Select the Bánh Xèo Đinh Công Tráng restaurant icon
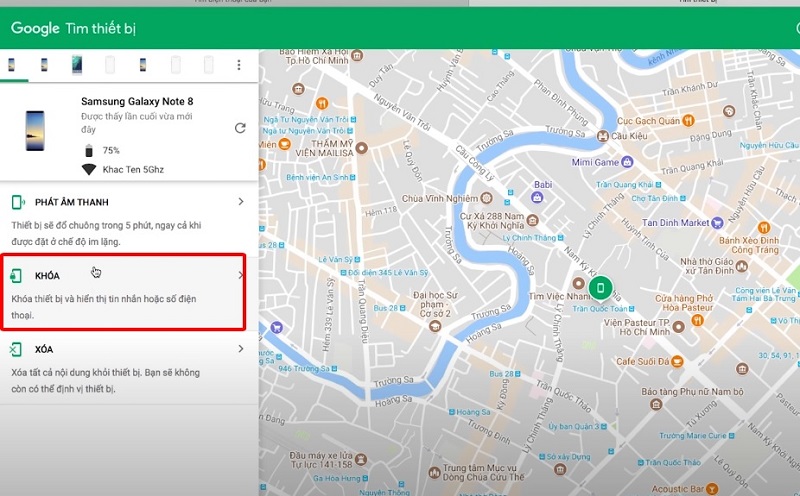 [x=764, y=227]
